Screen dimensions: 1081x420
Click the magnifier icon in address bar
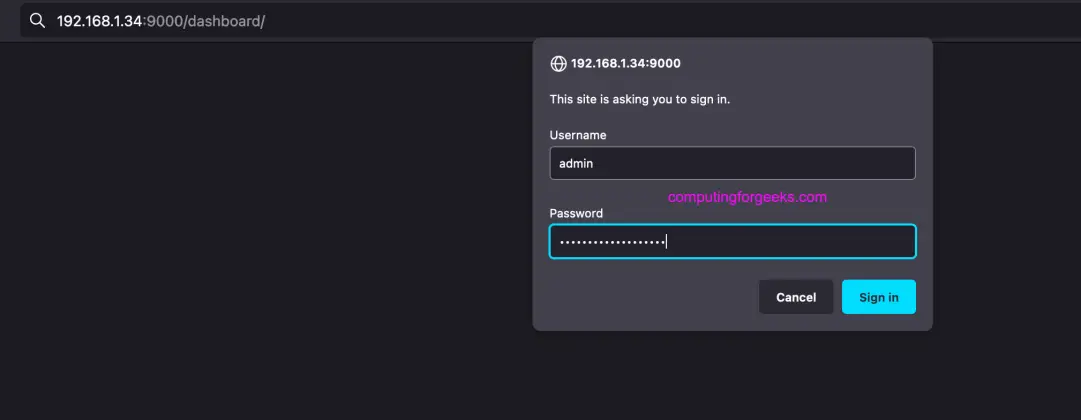click(x=37, y=21)
